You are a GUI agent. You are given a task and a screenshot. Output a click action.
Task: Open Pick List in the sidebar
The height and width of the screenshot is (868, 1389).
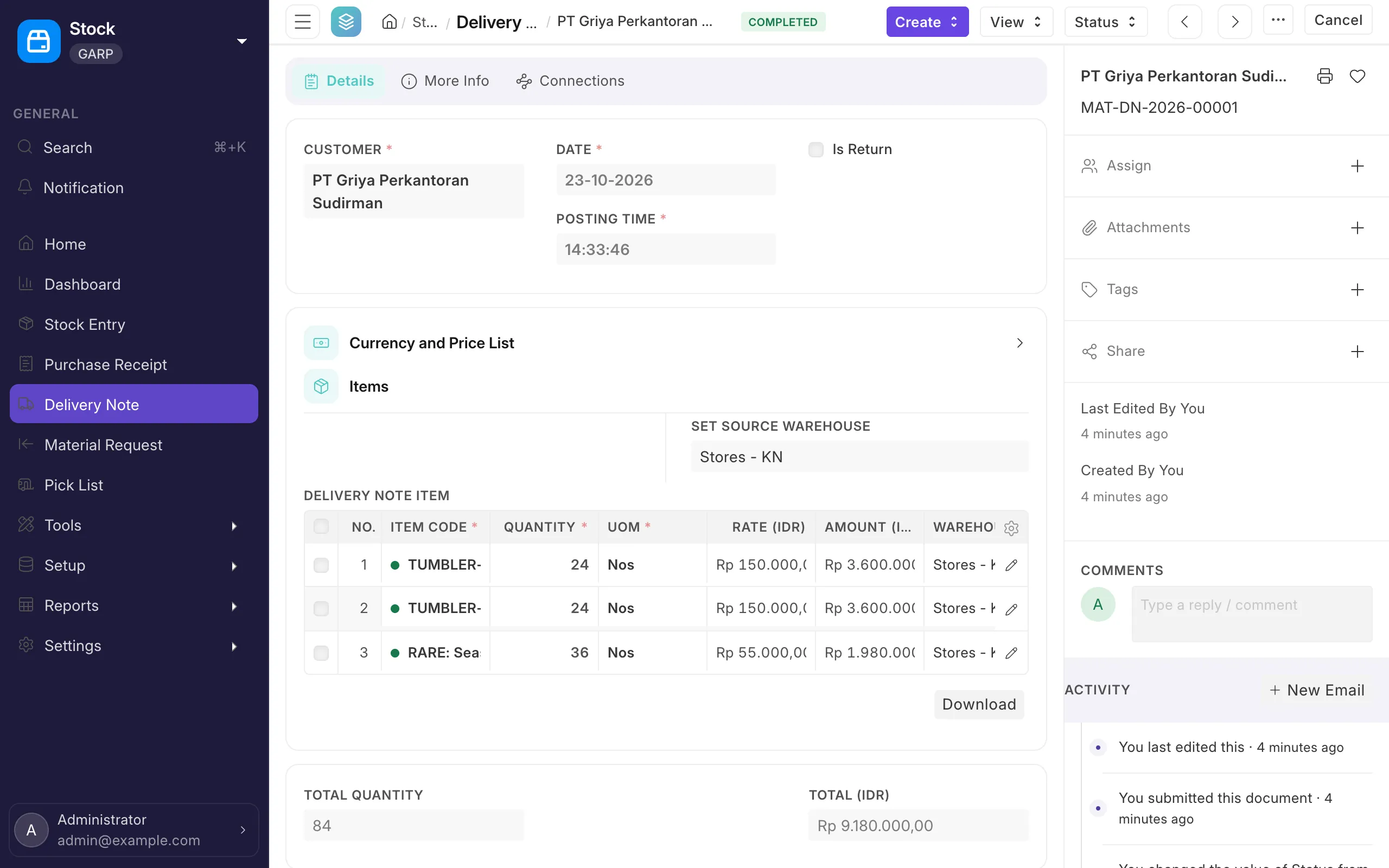(x=133, y=485)
